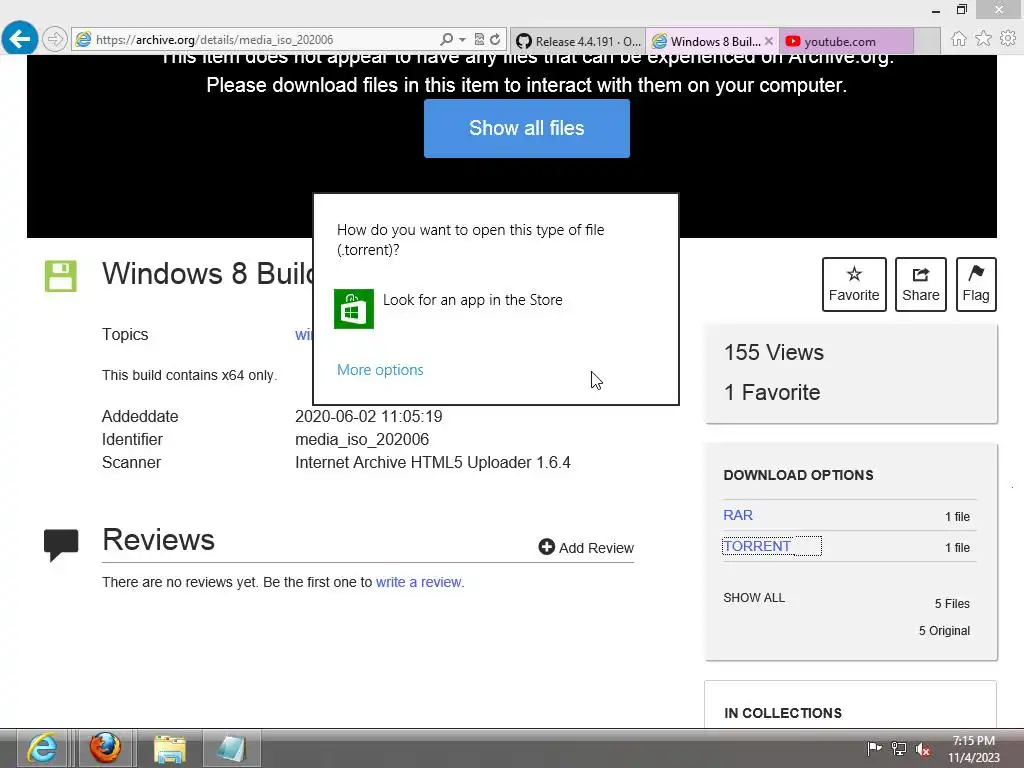This screenshot has height=768, width=1024.
Task: Open a new blank tab
Action: (x=927, y=41)
